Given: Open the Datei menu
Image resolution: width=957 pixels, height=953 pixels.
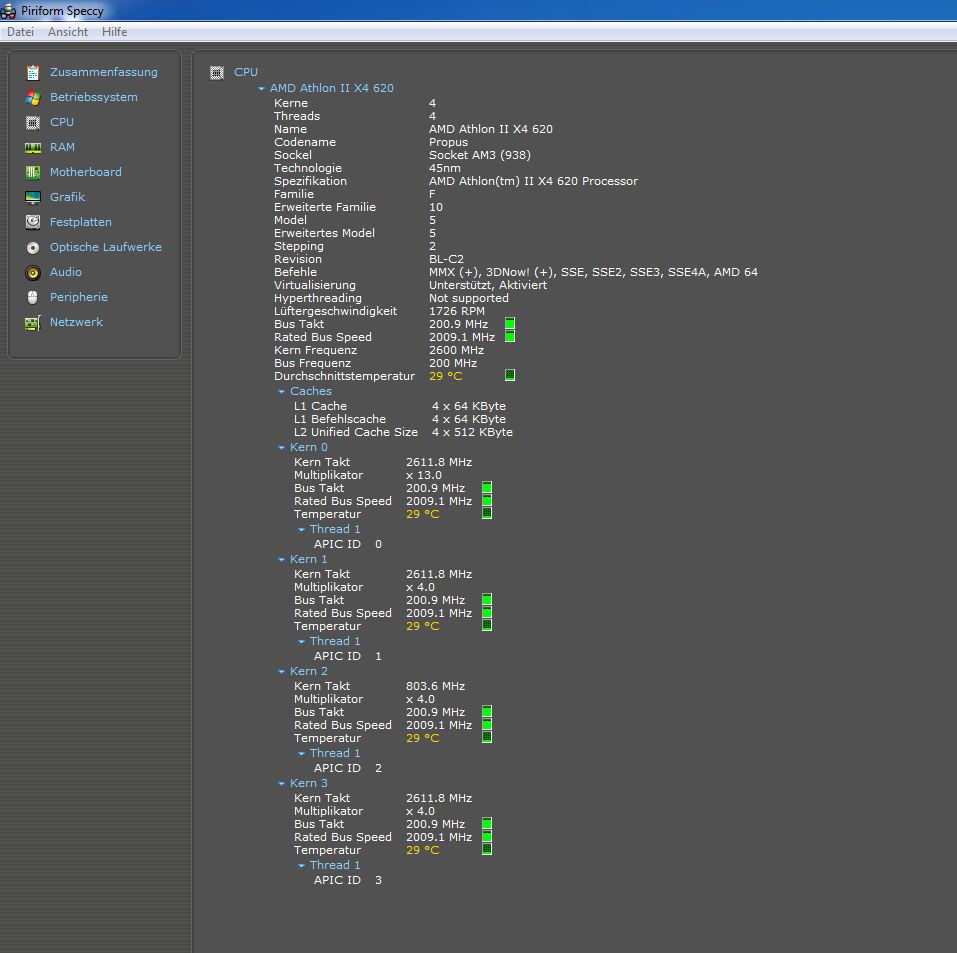Looking at the screenshot, I should [x=20, y=32].
